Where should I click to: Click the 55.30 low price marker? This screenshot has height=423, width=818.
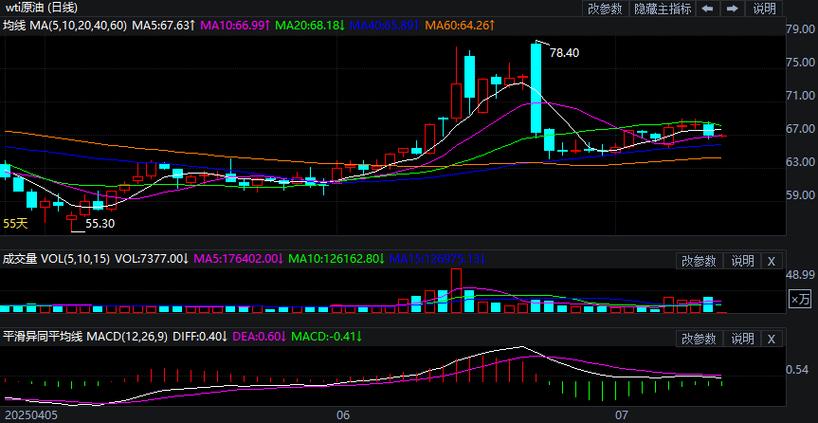click(x=100, y=224)
